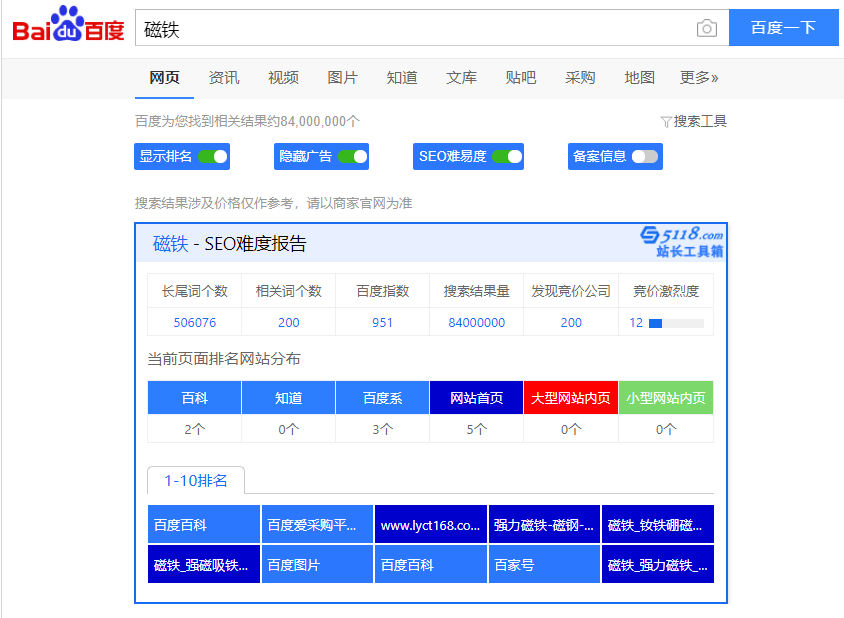Click the 当前页面排名网站分布 heading
Viewport: 844px width, 618px height.
[x=224, y=359]
